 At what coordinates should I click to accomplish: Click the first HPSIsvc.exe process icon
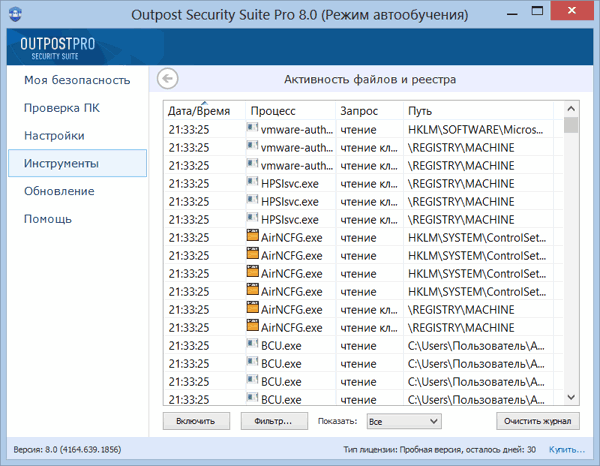click(x=252, y=183)
